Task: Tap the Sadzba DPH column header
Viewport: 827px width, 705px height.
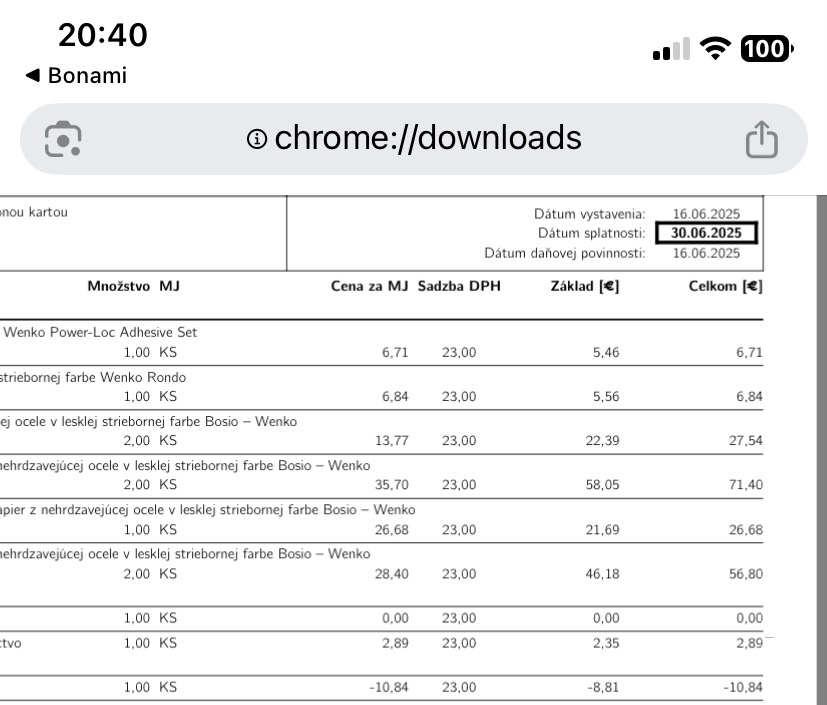Action: click(459, 287)
